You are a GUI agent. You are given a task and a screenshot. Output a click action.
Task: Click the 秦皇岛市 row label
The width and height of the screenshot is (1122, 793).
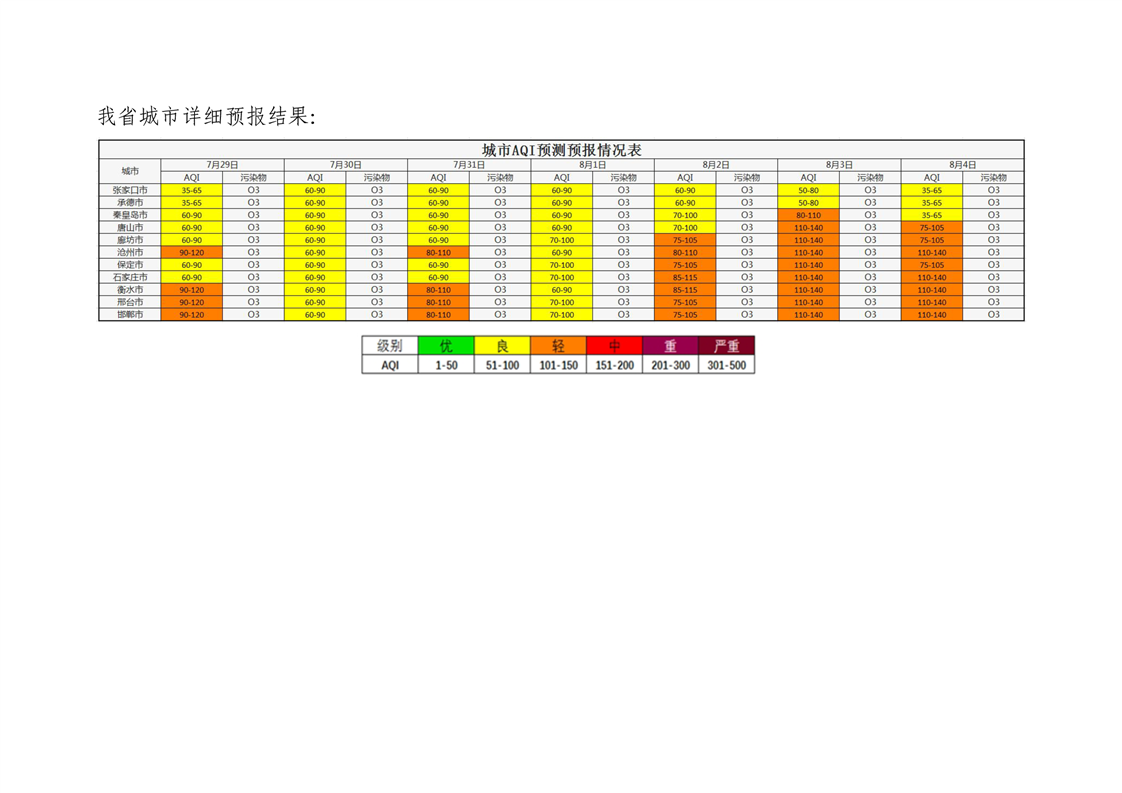130,215
